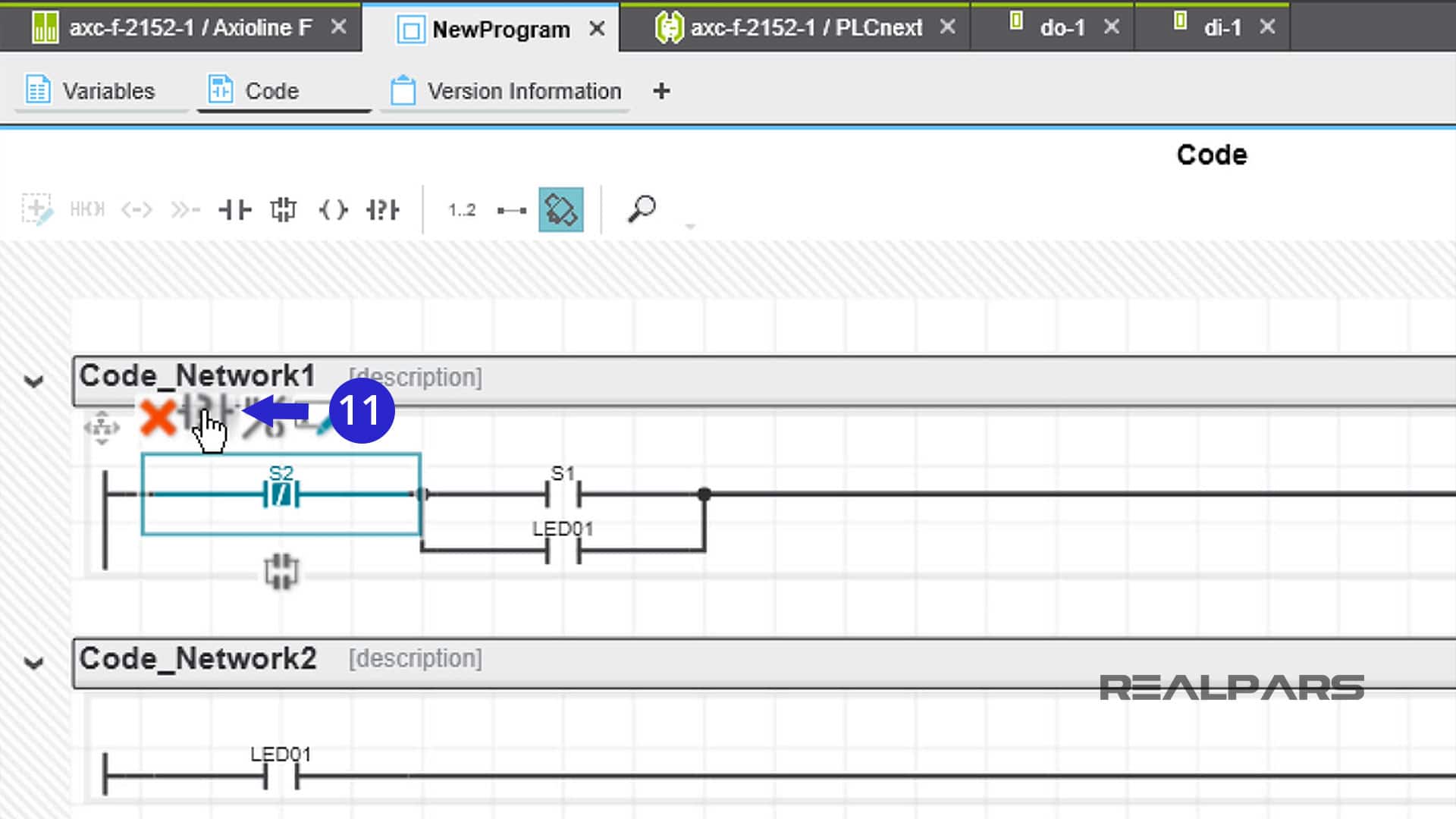Toggle the S2 contact element selection
1456x819 pixels.
[281, 492]
